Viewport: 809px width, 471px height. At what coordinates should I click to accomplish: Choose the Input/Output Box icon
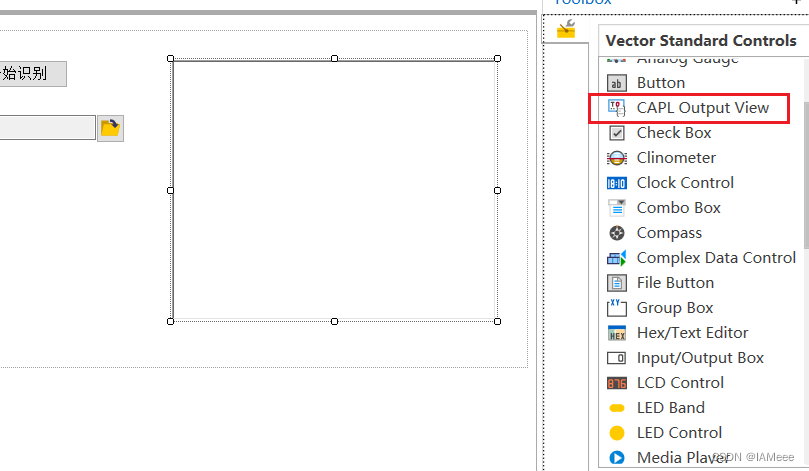click(617, 358)
